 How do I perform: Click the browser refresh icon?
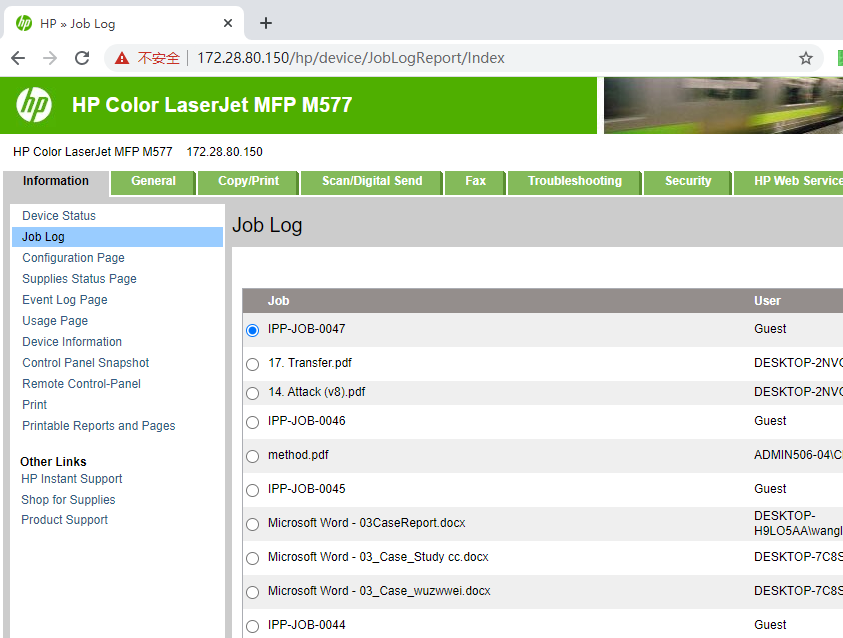coord(83,58)
